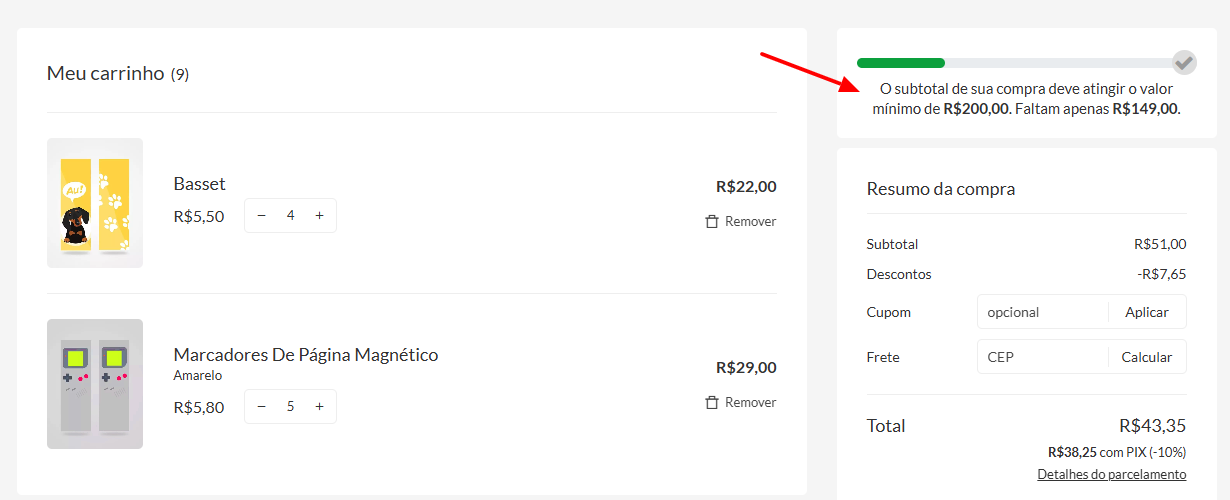Click trash icon for Marcadores Magnético item
Screen dimensions: 1230x500
tap(712, 402)
